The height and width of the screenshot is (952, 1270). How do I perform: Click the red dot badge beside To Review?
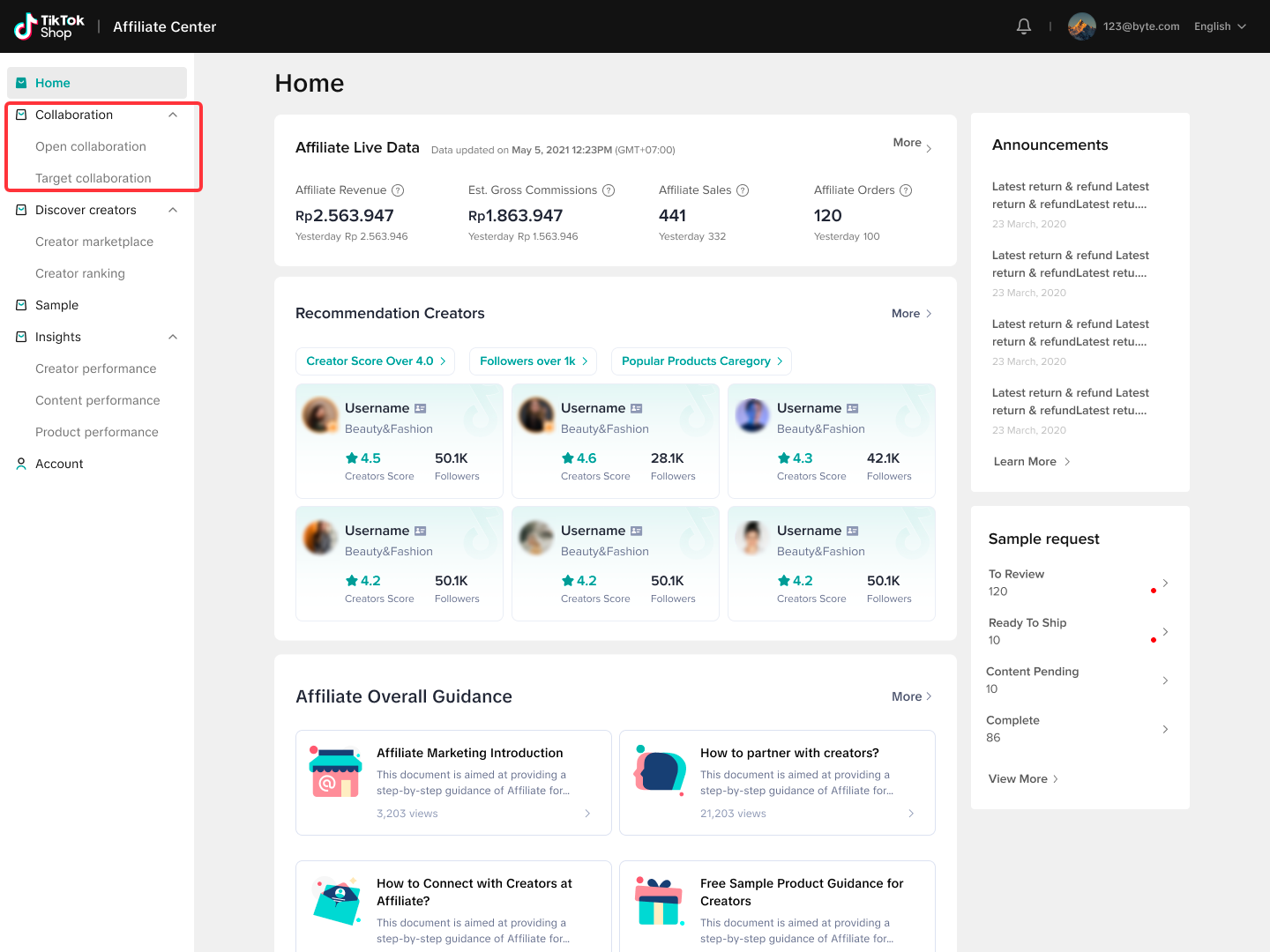click(1154, 591)
